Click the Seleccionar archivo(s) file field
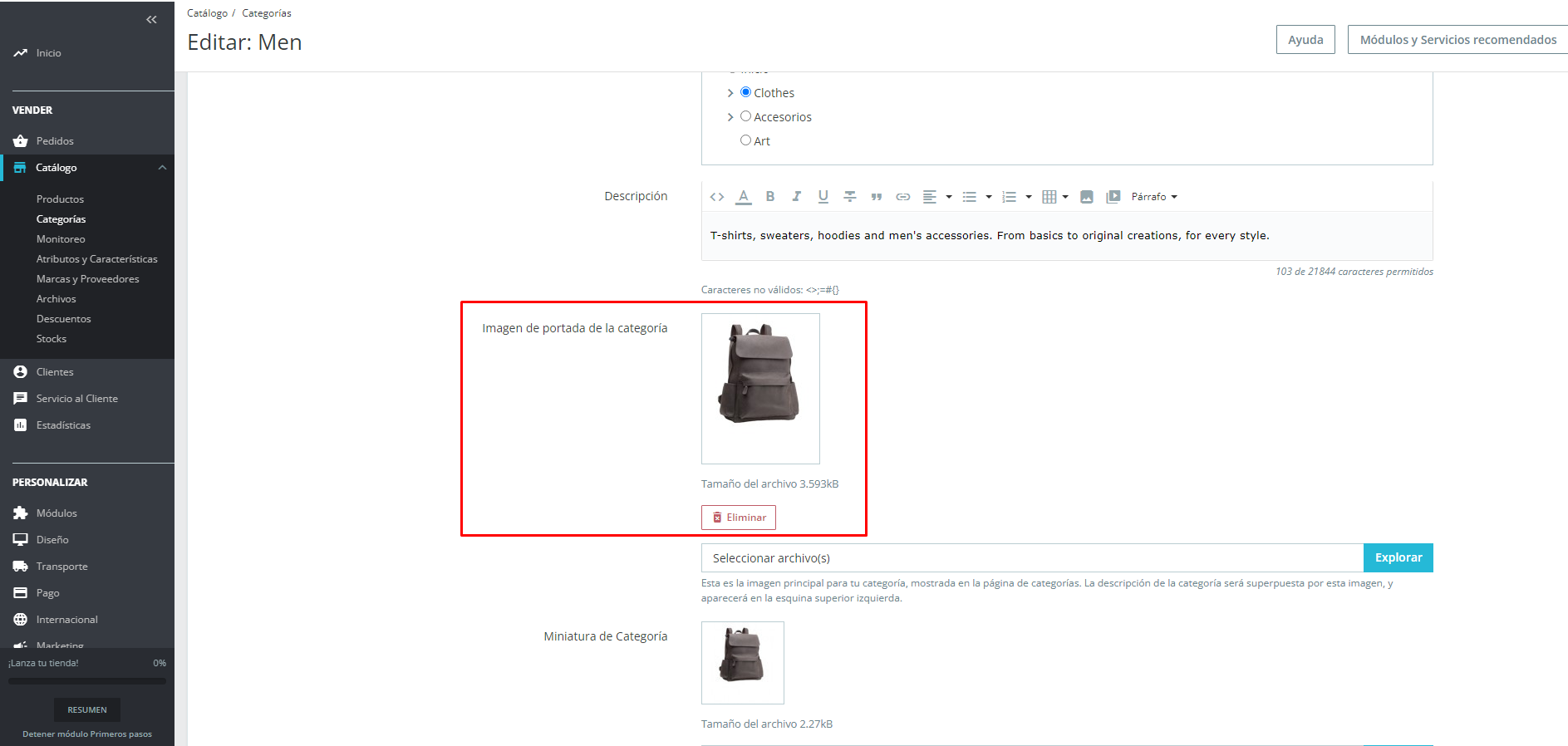 tap(1032, 557)
